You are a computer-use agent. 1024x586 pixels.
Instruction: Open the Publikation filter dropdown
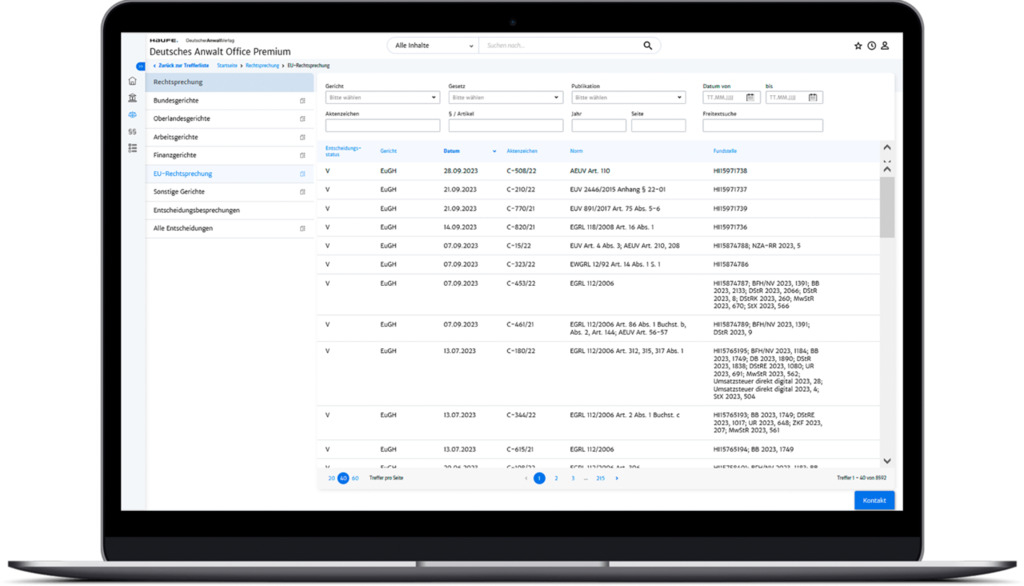coord(628,97)
